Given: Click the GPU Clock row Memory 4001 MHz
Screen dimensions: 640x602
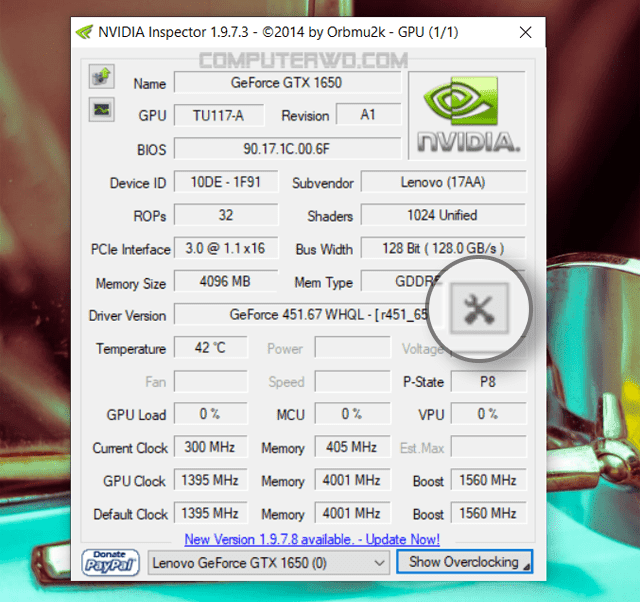Looking at the screenshot, I should (x=353, y=480).
